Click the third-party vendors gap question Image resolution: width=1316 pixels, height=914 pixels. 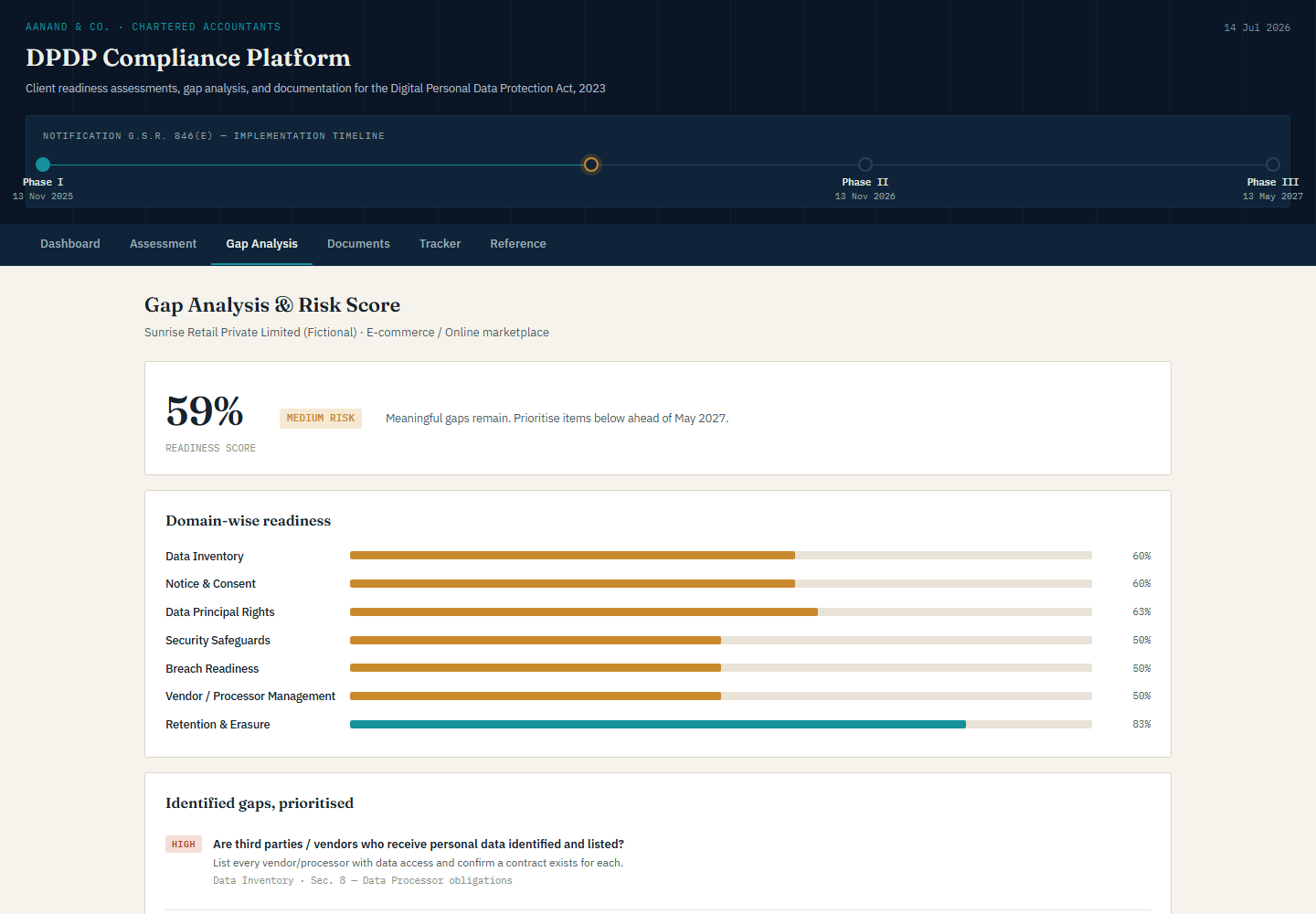419,844
